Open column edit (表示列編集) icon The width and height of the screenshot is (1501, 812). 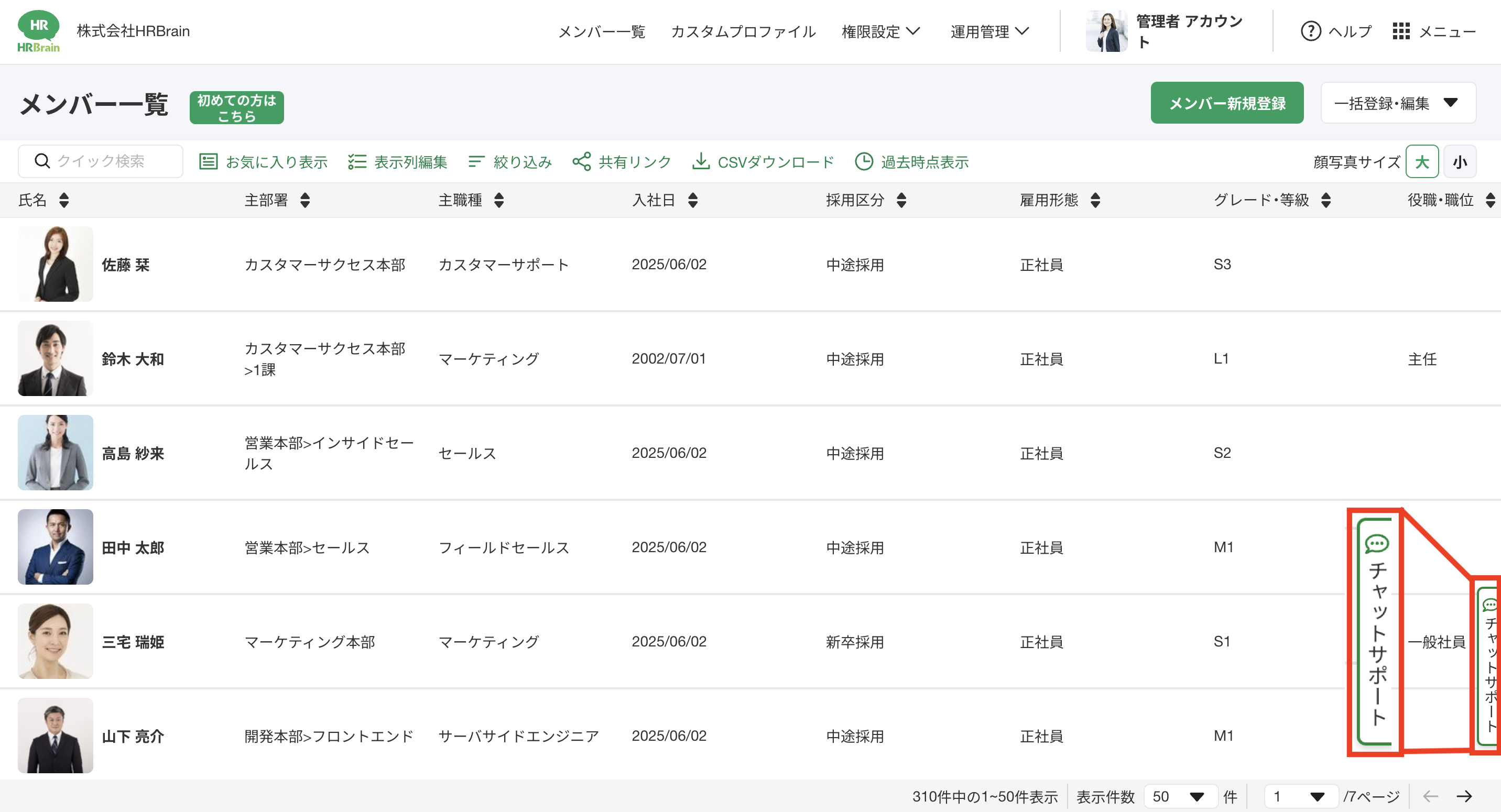[356, 161]
